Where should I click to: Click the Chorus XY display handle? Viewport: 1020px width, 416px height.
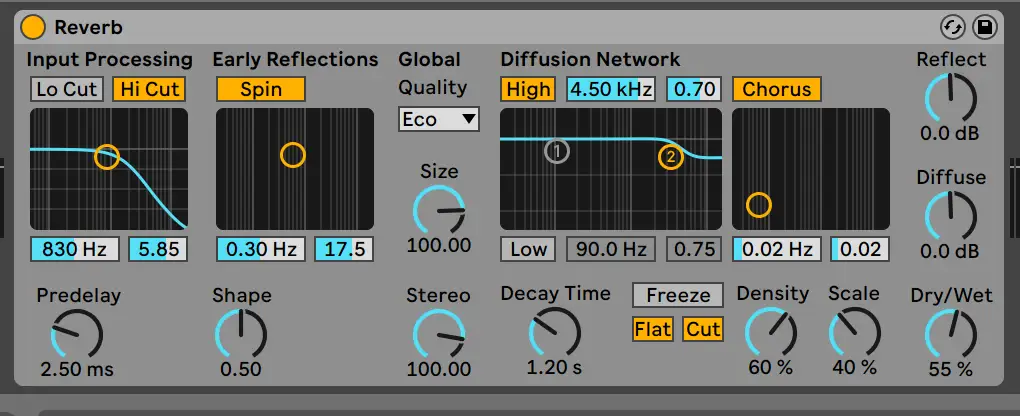point(759,205)
